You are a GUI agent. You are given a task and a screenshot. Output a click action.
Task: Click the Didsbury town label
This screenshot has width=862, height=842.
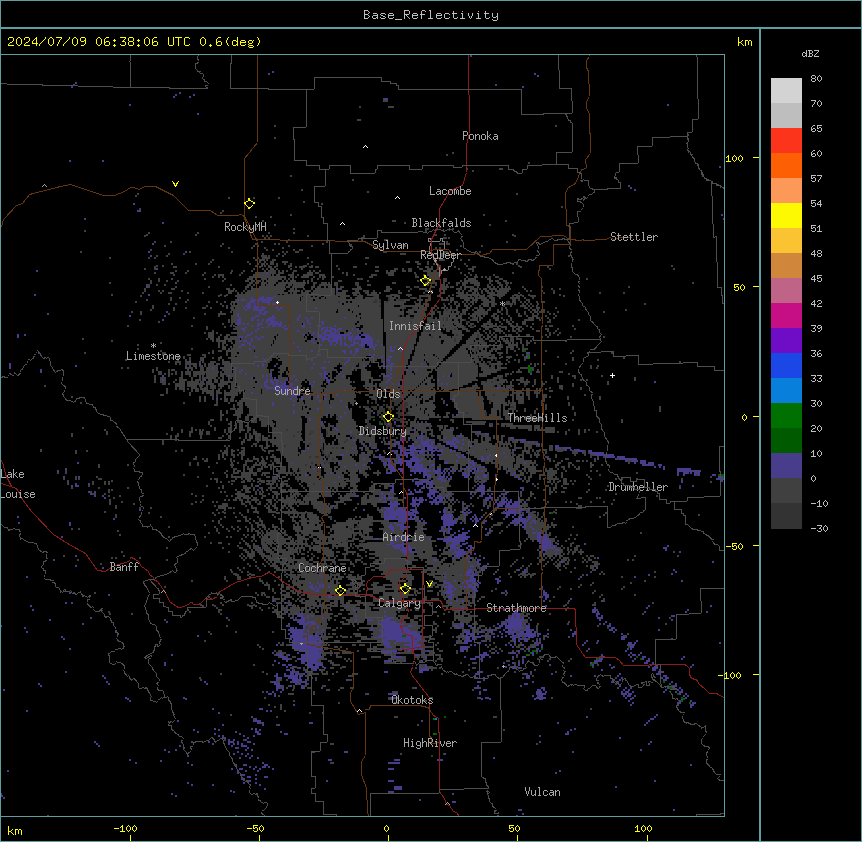point(382,431)
